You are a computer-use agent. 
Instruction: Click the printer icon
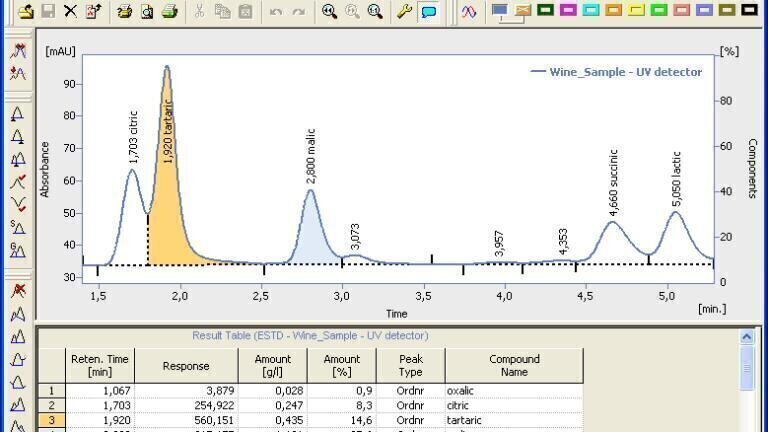coord(170,11)
